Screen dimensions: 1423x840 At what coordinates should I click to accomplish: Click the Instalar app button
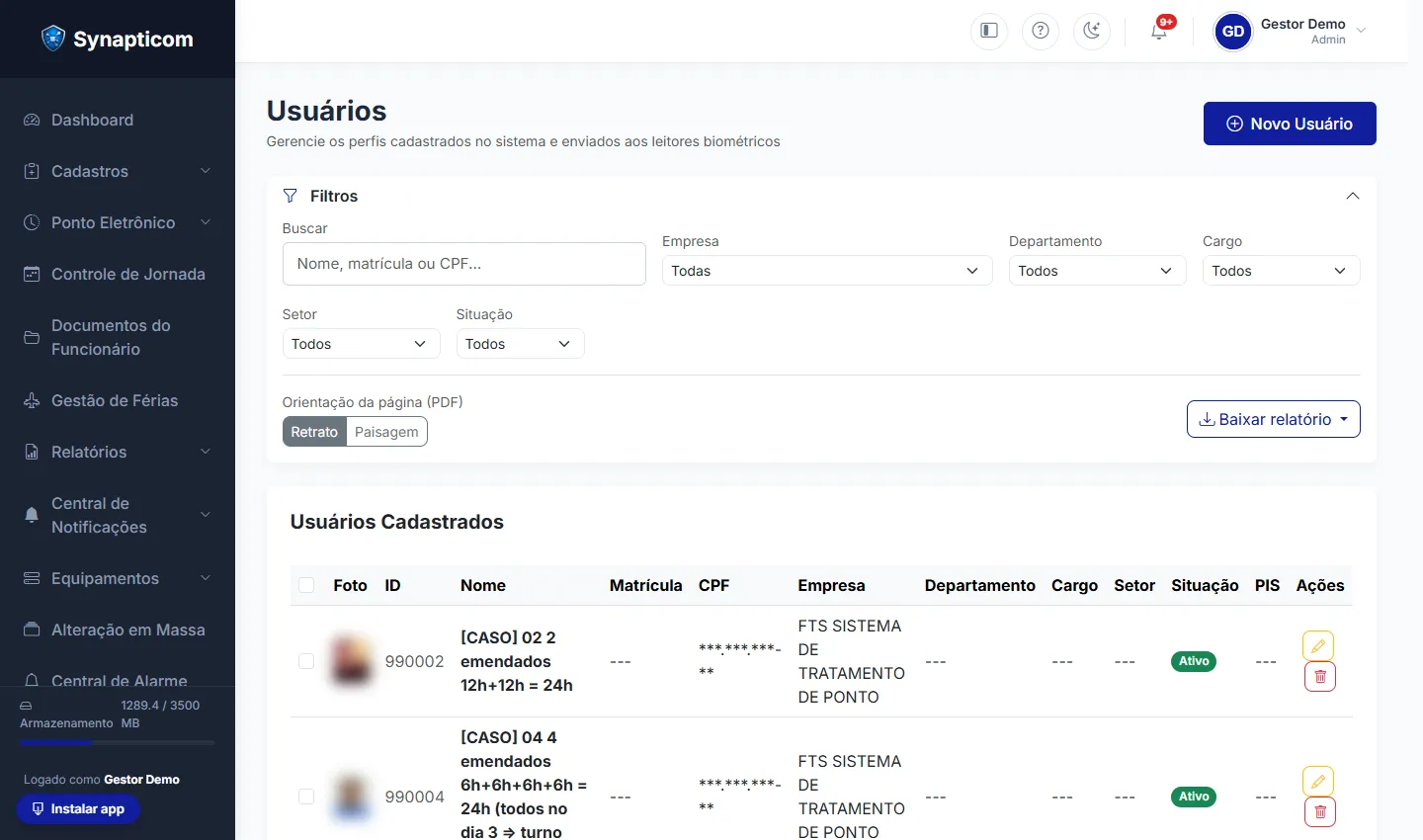click(x=78, y=808)
